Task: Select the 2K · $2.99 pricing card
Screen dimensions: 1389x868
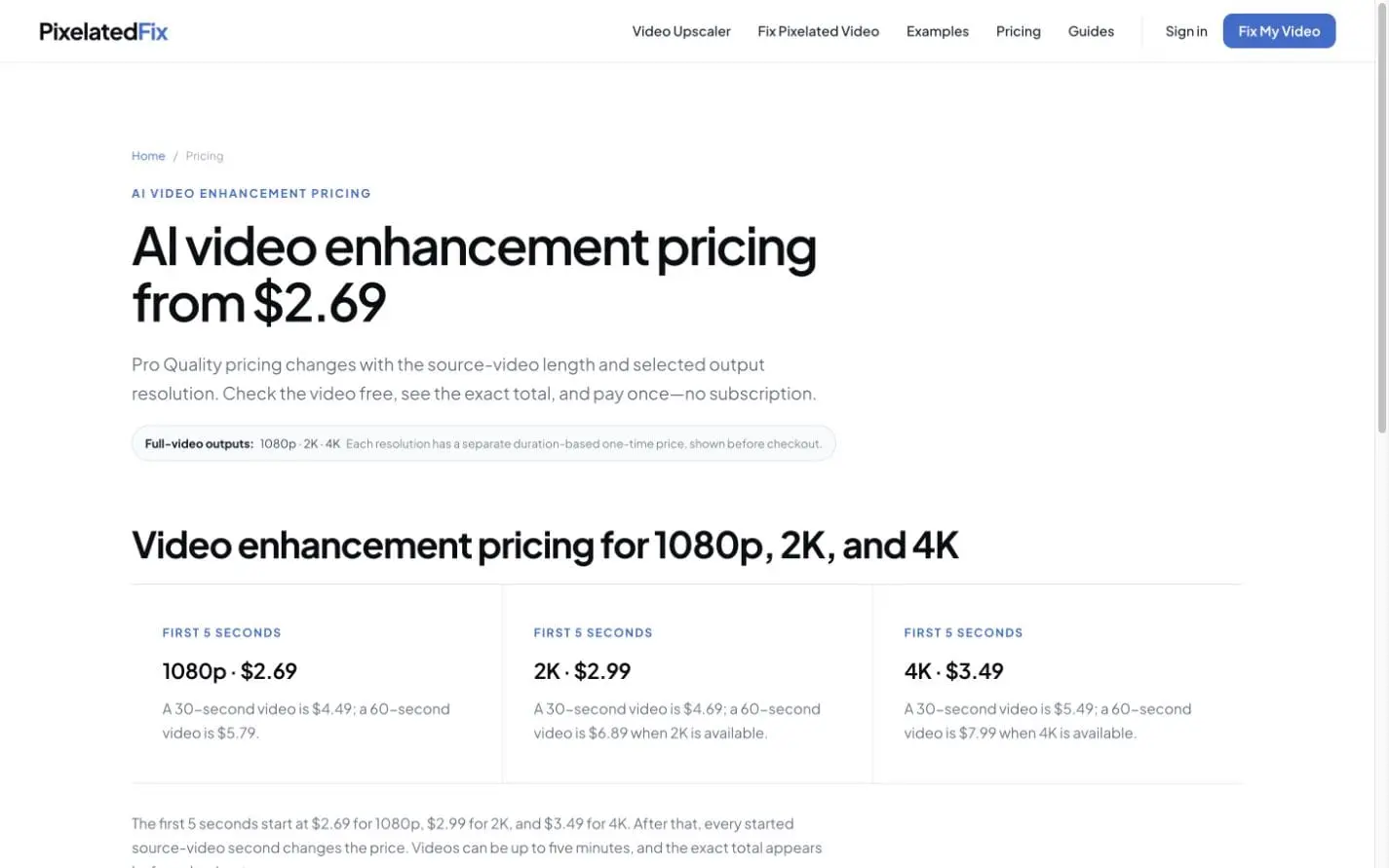Action: (x=687, y=684)
